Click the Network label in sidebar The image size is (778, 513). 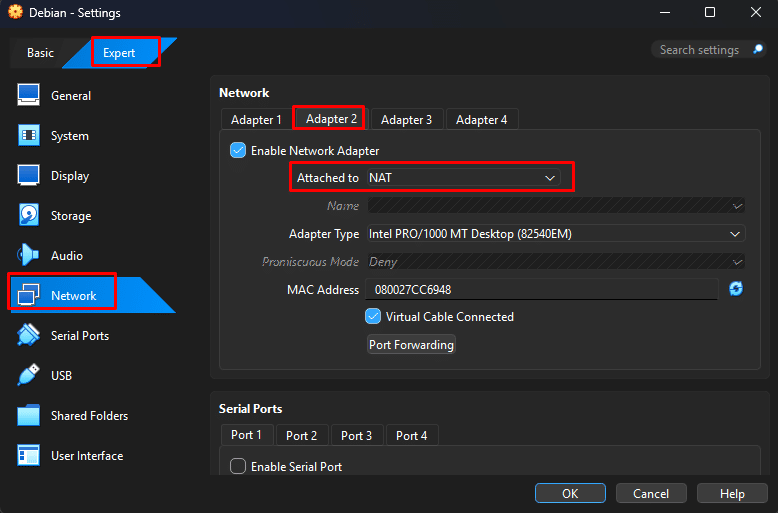pyautogui.click(x=73, y=296)
